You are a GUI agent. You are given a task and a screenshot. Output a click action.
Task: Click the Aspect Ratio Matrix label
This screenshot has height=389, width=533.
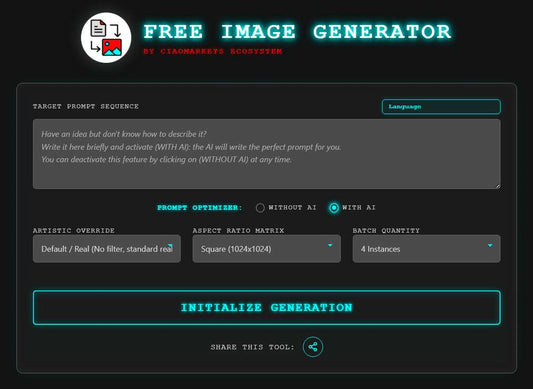(238, 231)
